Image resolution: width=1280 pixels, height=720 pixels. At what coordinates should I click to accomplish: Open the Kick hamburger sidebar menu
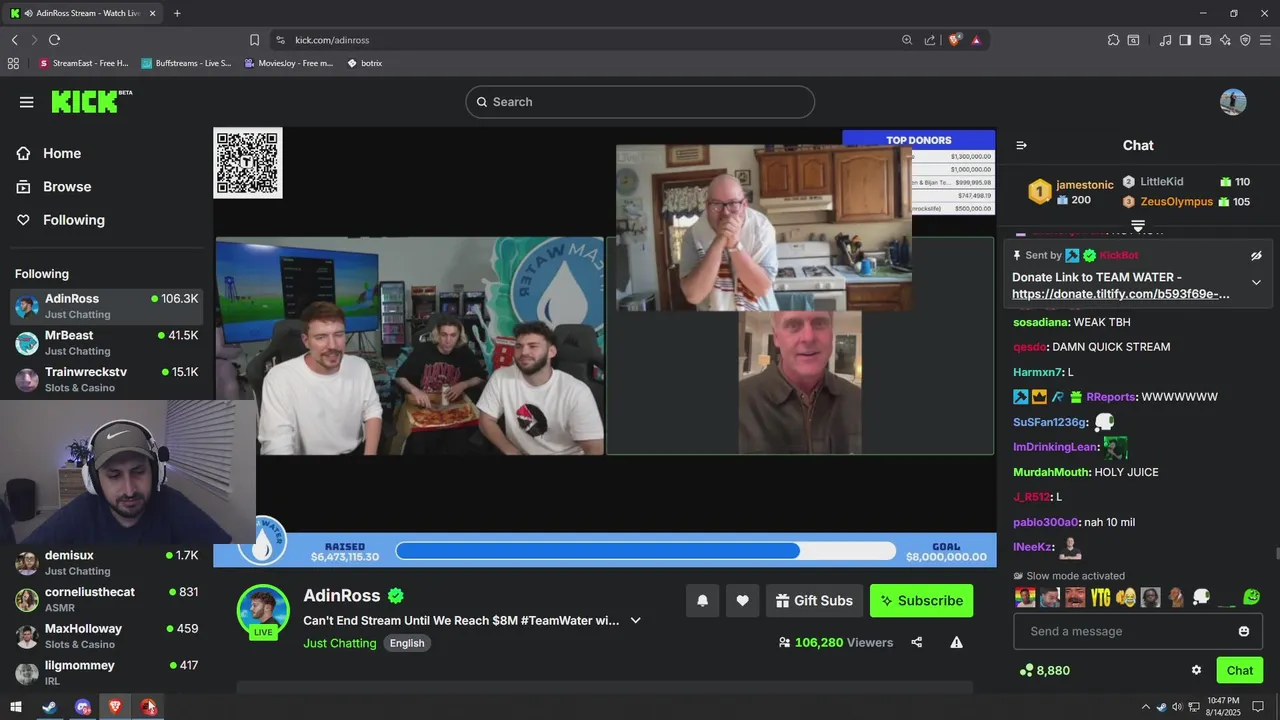pos(27,102)
